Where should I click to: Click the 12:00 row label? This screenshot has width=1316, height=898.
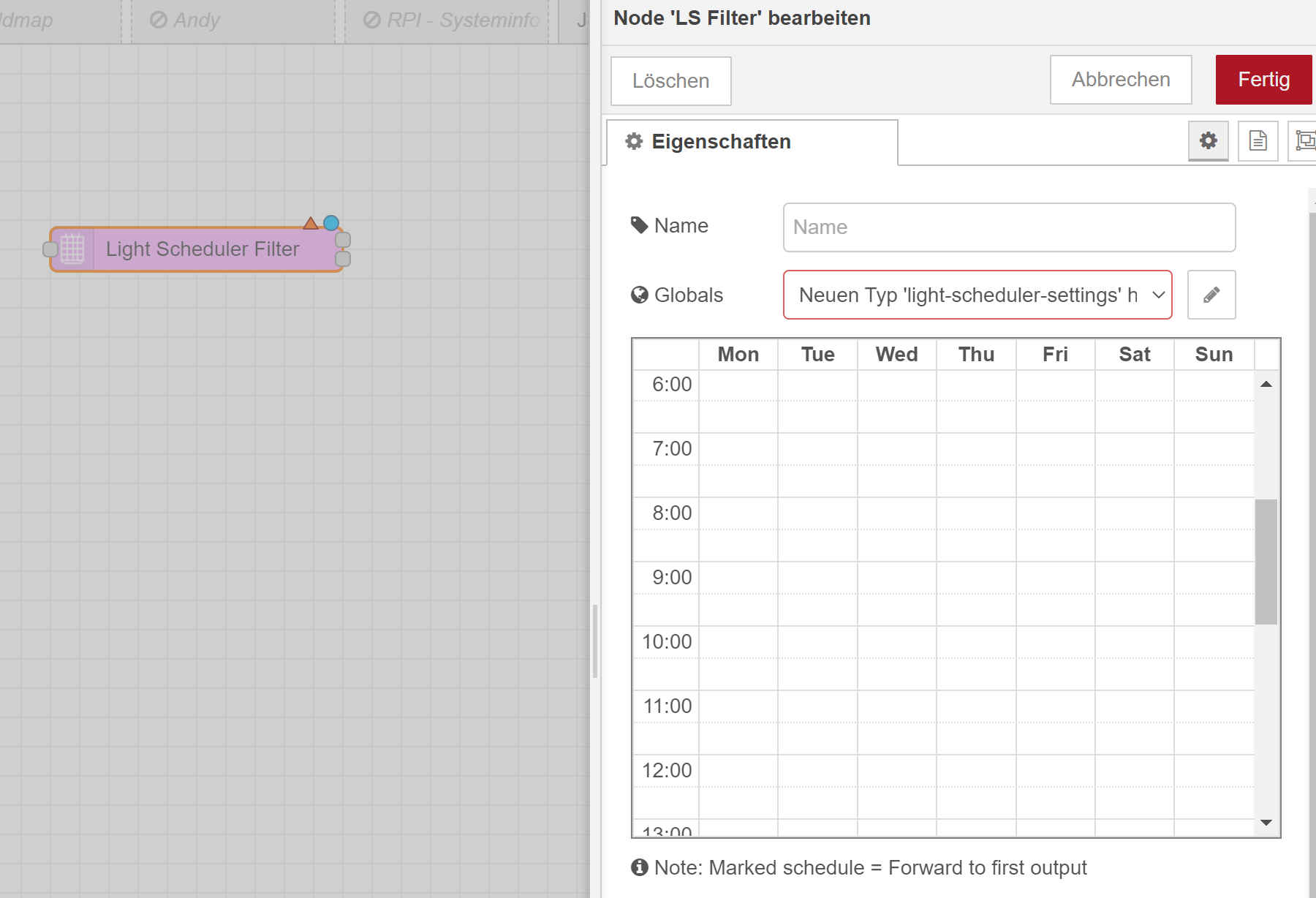point(667,771)
